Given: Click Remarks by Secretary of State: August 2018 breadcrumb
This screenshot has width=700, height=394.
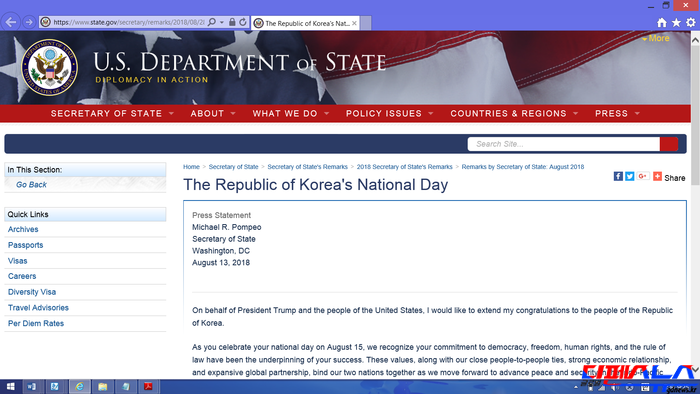Looking at the screenshot, I should pos(523,166).
